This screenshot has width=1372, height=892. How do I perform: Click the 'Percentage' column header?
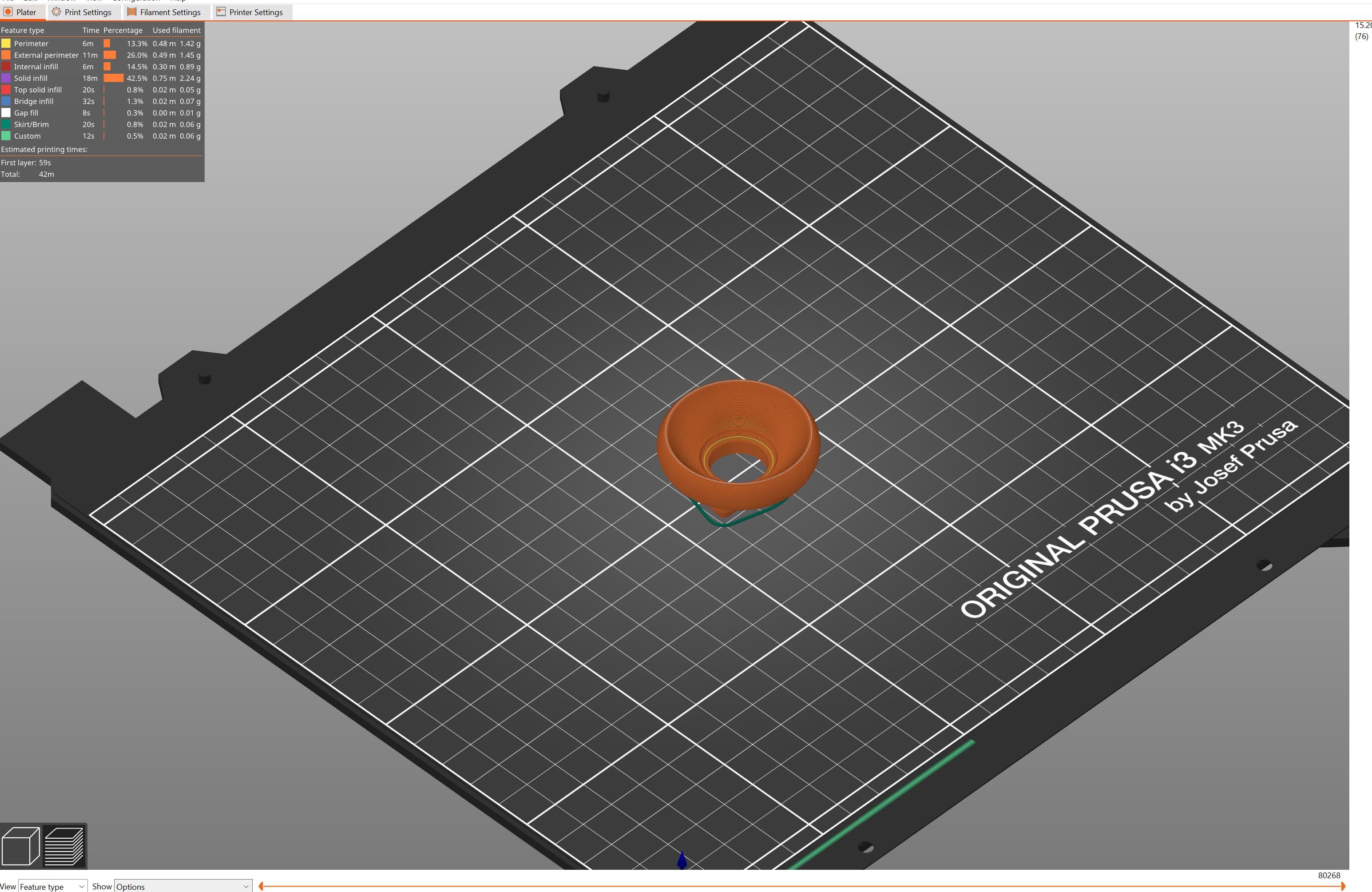(123, 30)
